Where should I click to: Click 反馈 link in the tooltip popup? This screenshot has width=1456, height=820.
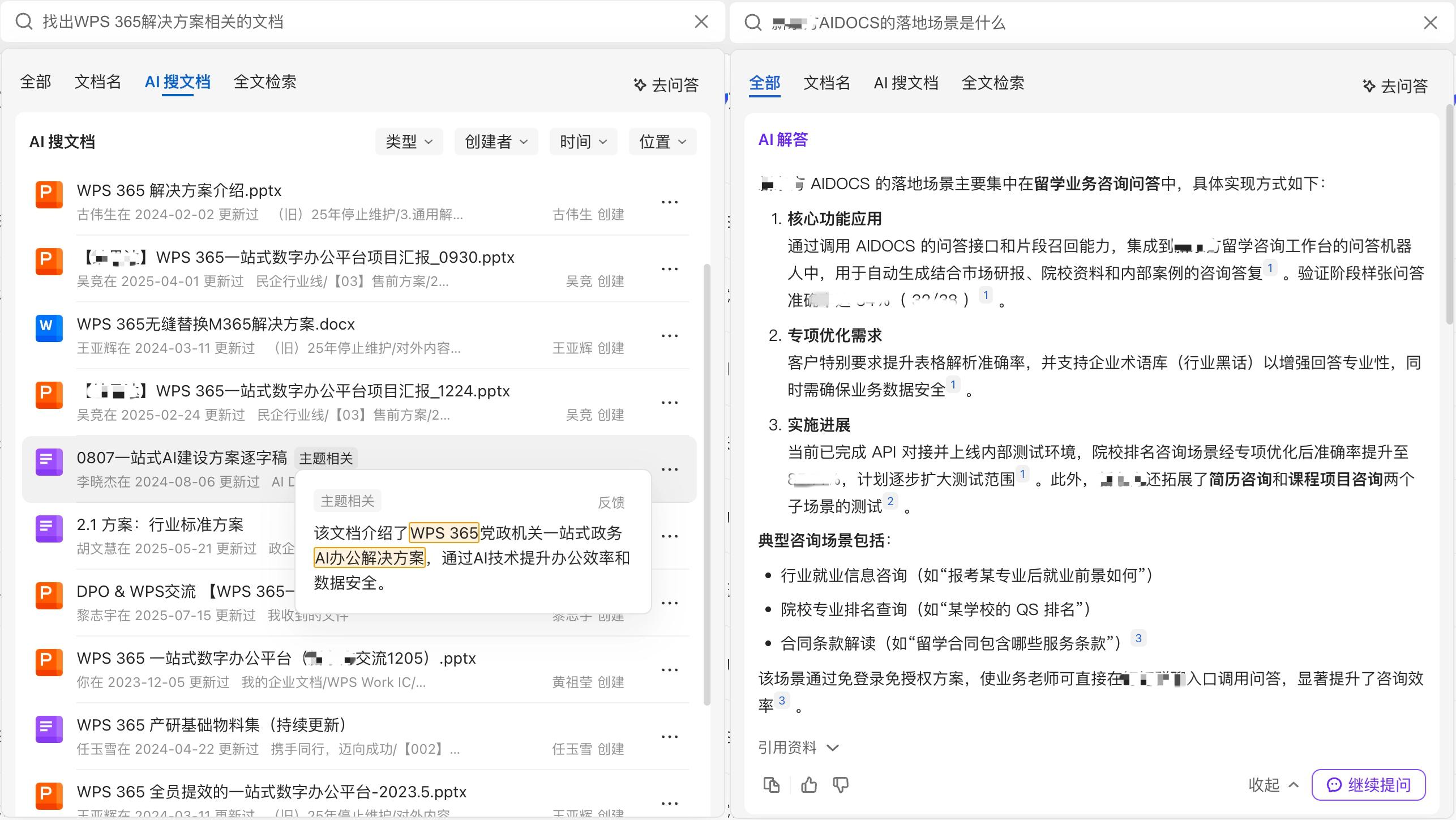point(611,502)
